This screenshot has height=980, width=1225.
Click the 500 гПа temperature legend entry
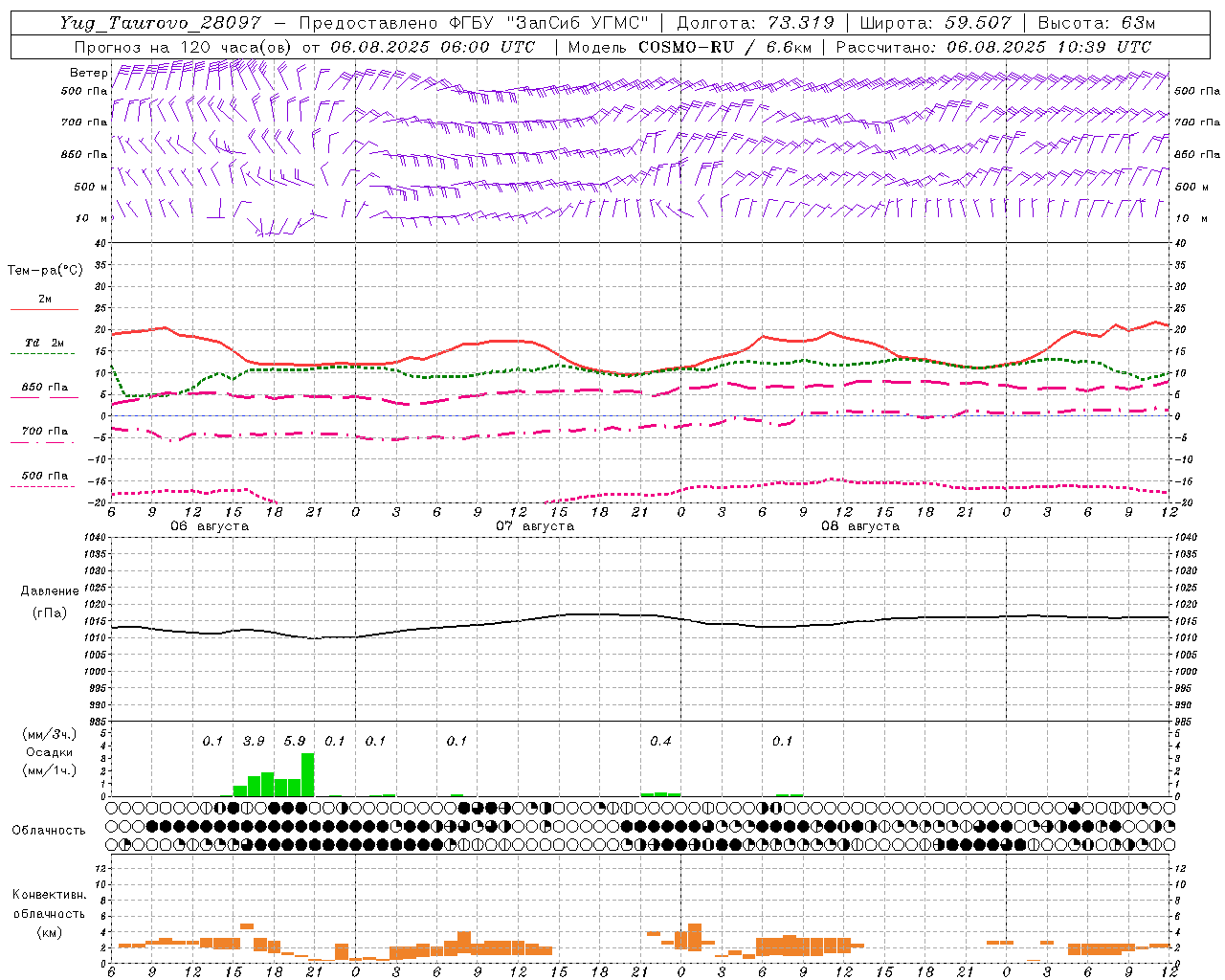coord(45,479)
